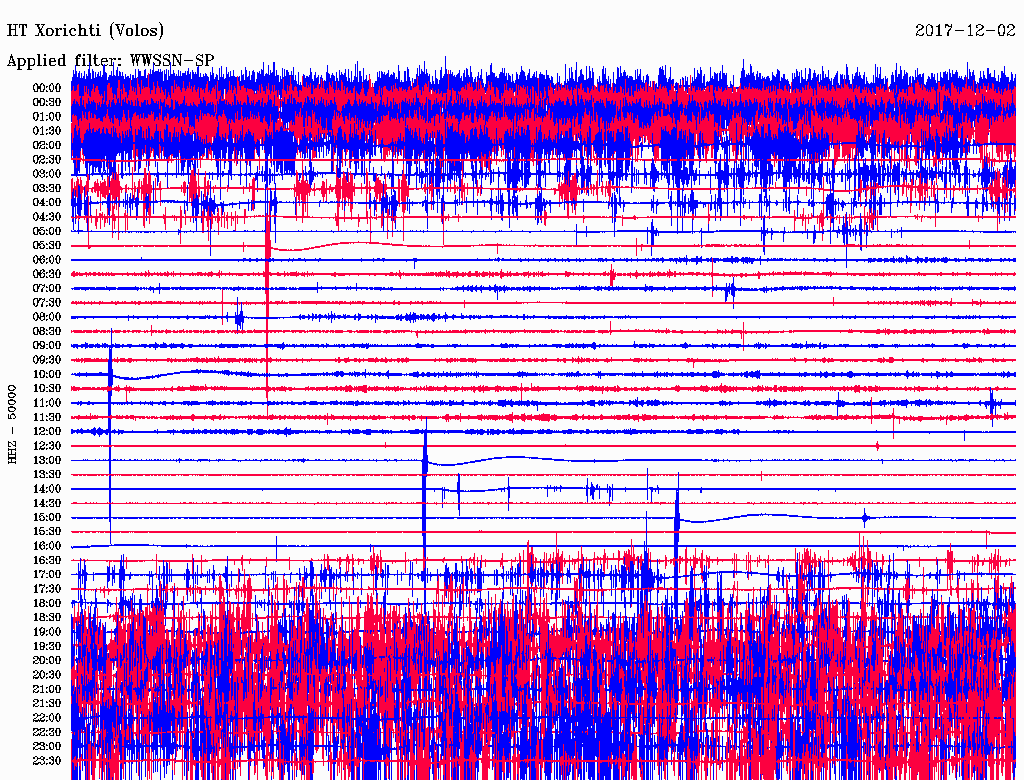Click the small blue burst on 08:00 trace
Image resolution: width=1024 pixels, height=780 pixels.
click(x=239, y=318)
